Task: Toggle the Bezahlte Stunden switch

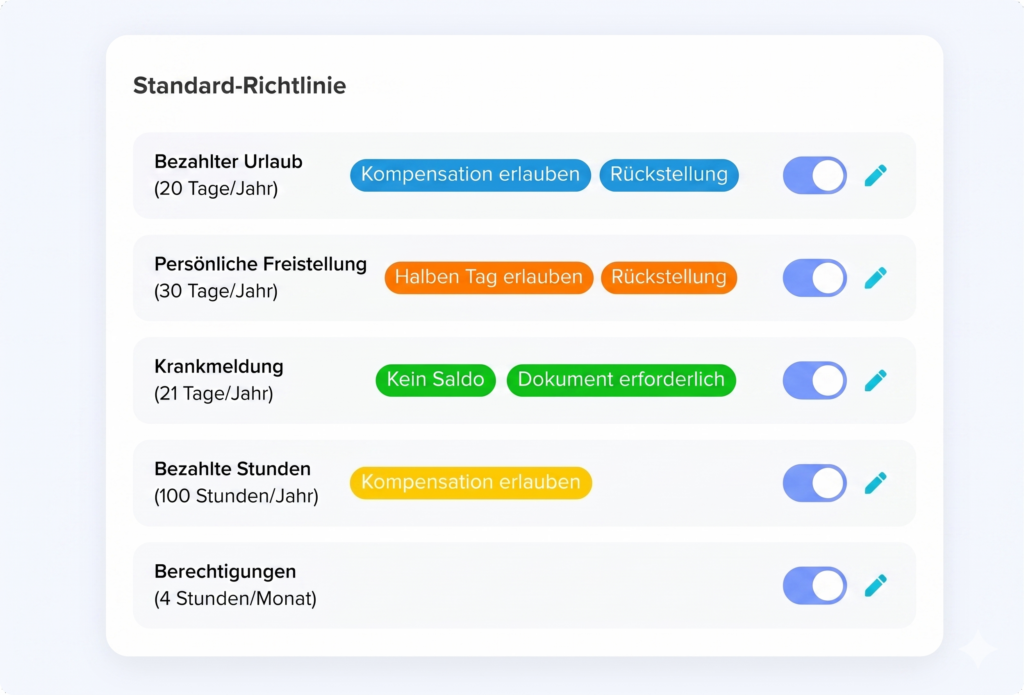Action: tap(814, 482)
